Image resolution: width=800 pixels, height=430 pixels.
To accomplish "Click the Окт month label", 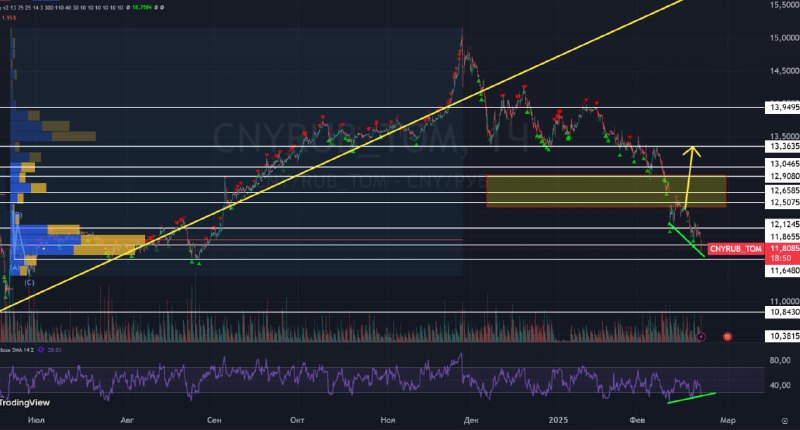I will (x=297, y=420).
